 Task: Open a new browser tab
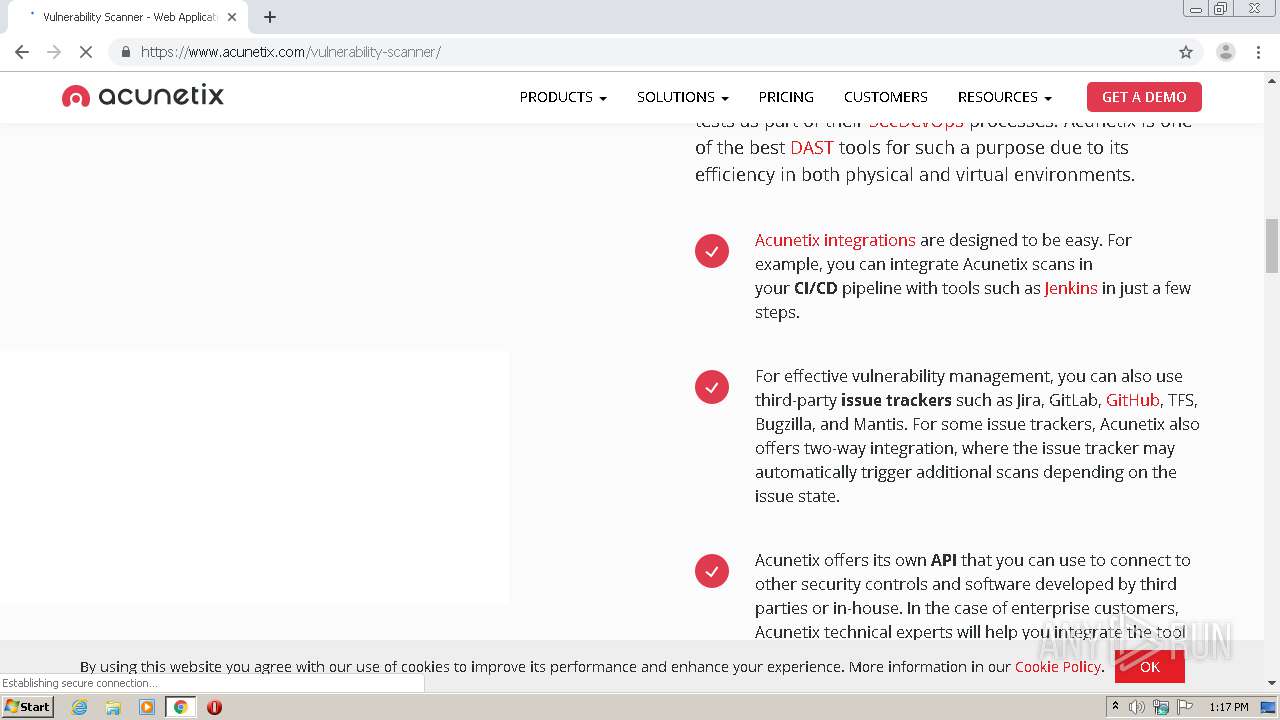point(270,17)
